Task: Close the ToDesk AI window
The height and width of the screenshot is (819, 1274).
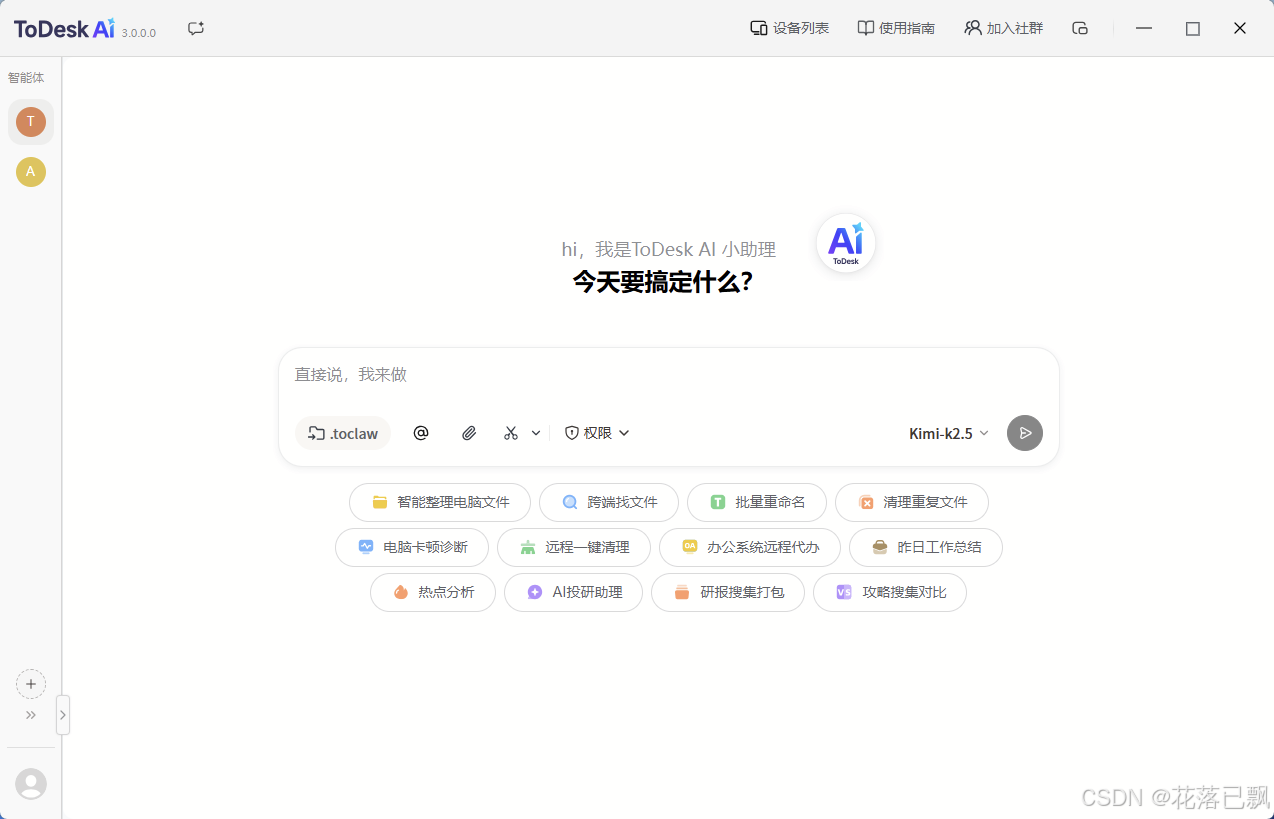Action: 1240,28
